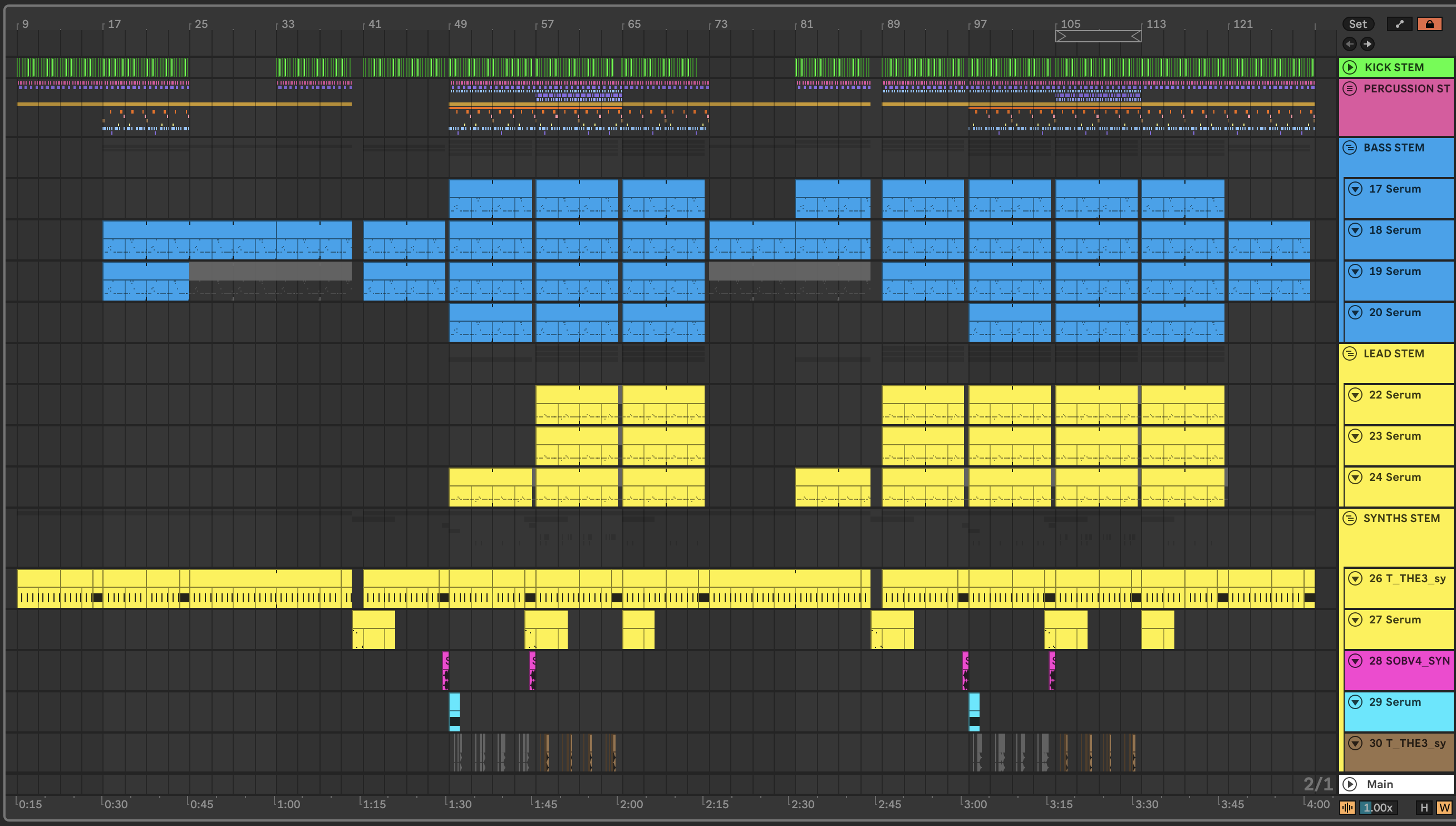The width and height of the screenshot is (1456, 826).
Task: Jump to previous locator arrow
Action: point(1349,43)
